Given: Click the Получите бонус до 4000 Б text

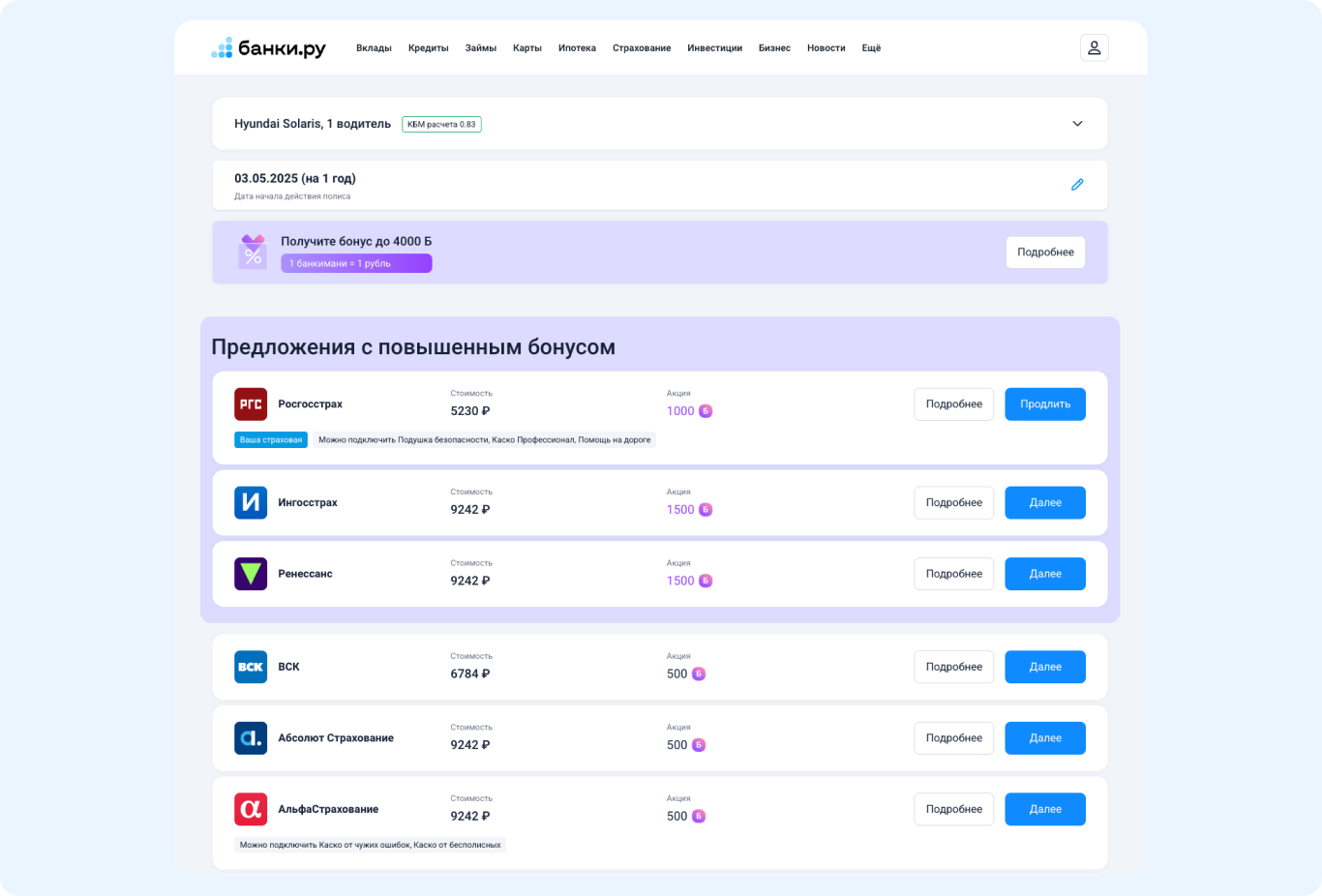Looking at the screenshot, I should coord(356,241).
